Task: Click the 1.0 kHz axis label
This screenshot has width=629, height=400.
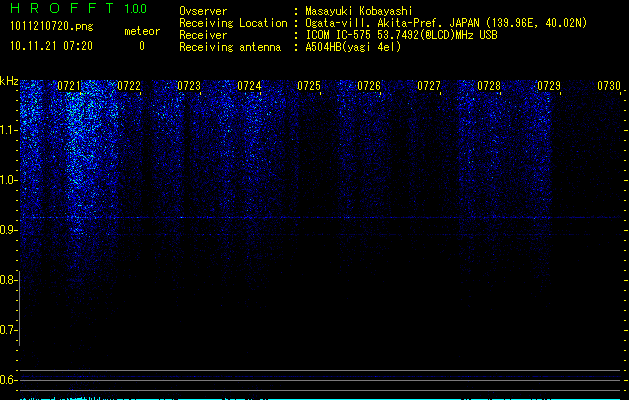Action: 8,180
